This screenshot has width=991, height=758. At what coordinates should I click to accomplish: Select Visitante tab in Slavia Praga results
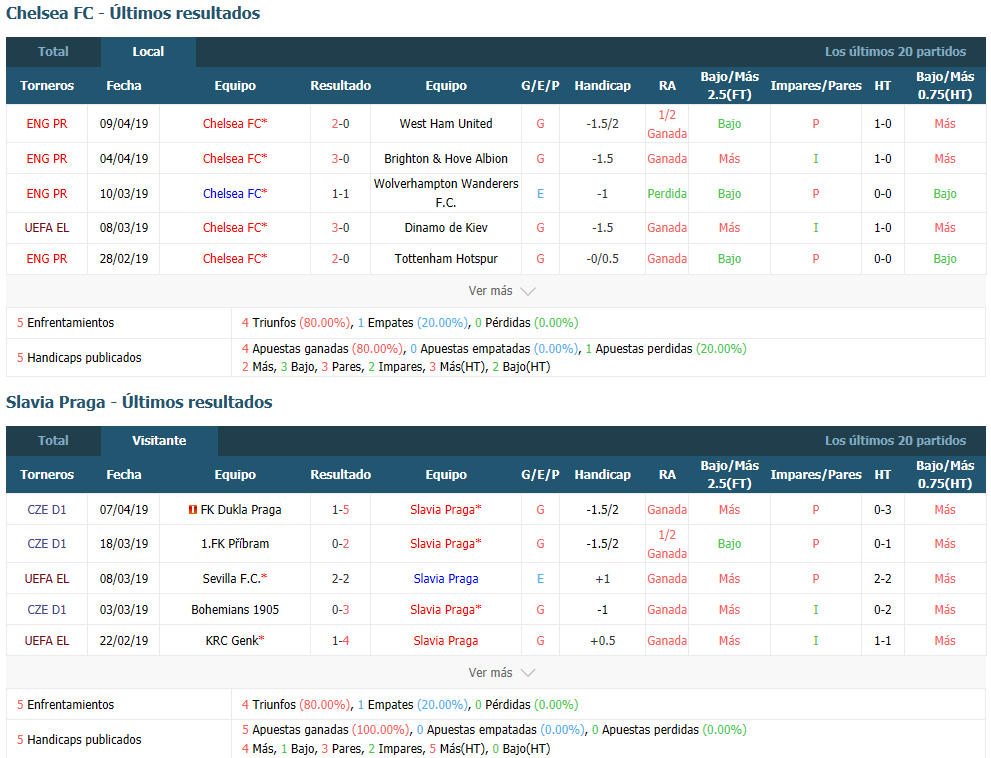[159, 441]
